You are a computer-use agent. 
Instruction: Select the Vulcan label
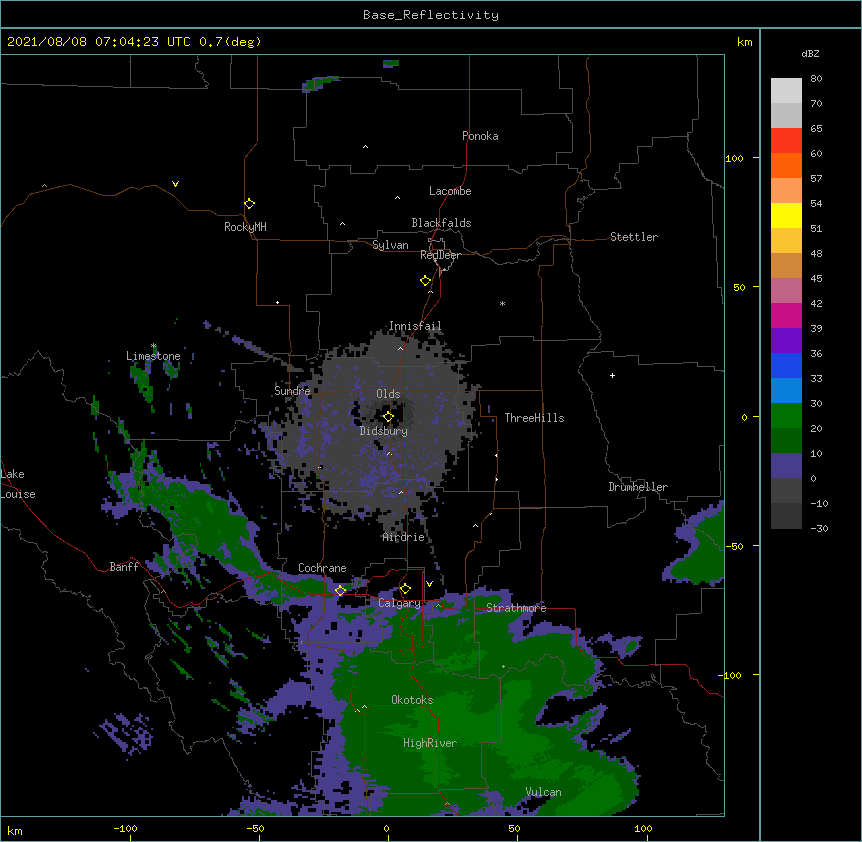[543, 792]
